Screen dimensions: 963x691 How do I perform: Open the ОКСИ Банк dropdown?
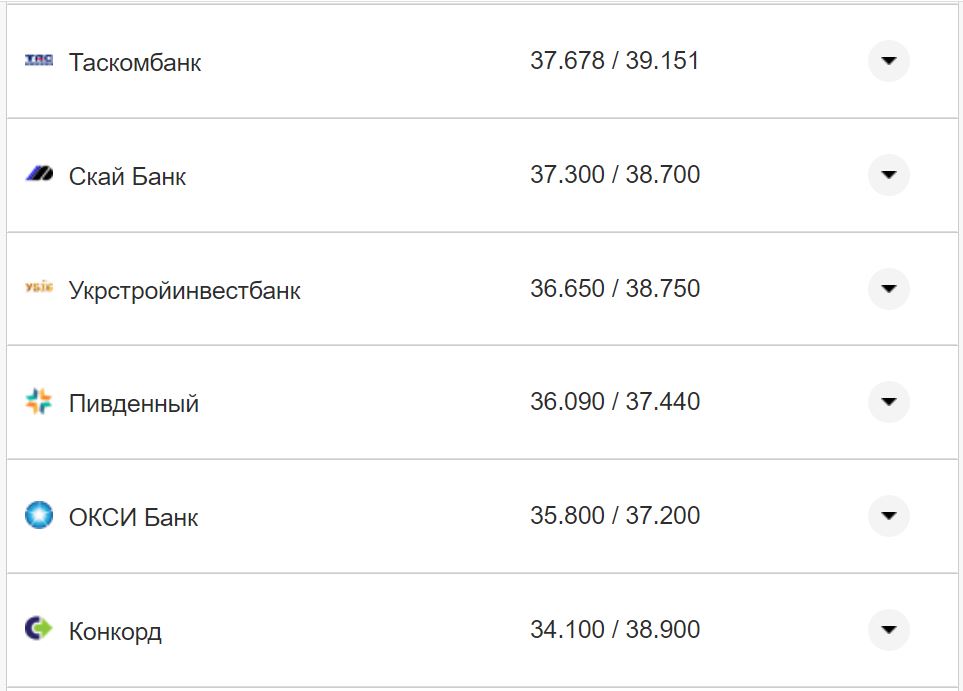pyautogui.click(x=888, y=516)
